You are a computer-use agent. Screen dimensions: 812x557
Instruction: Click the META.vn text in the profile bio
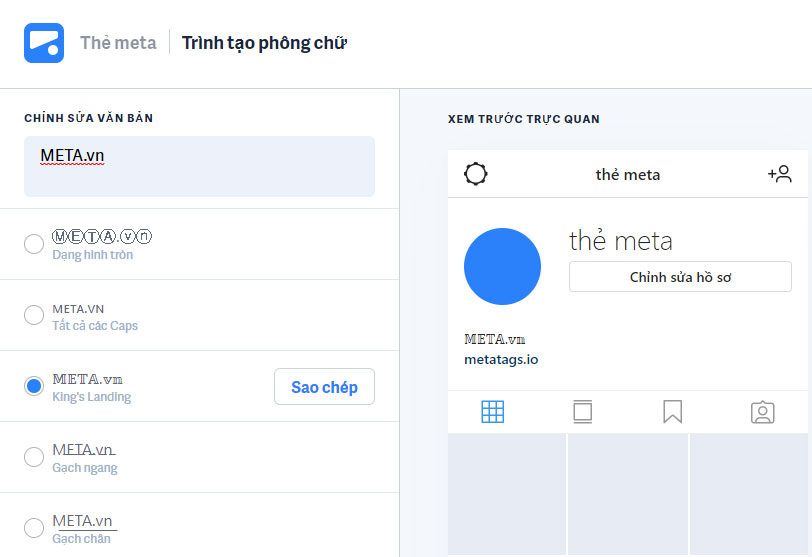click(x=495, y=340)
